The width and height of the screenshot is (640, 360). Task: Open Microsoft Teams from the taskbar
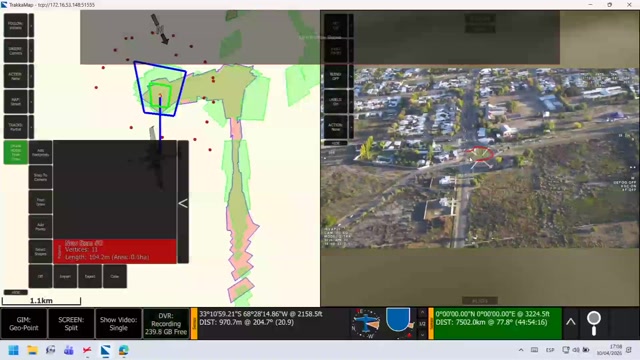coord(69,350)
